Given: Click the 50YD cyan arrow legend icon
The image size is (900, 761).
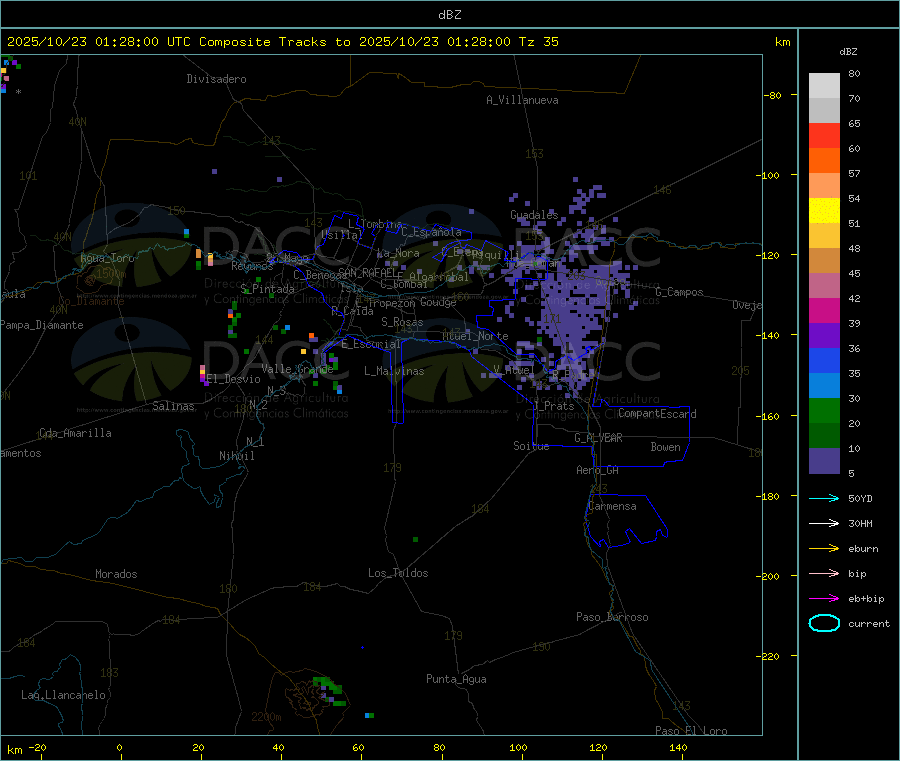Looking at the screenshot, I should (x=824, y=498).
